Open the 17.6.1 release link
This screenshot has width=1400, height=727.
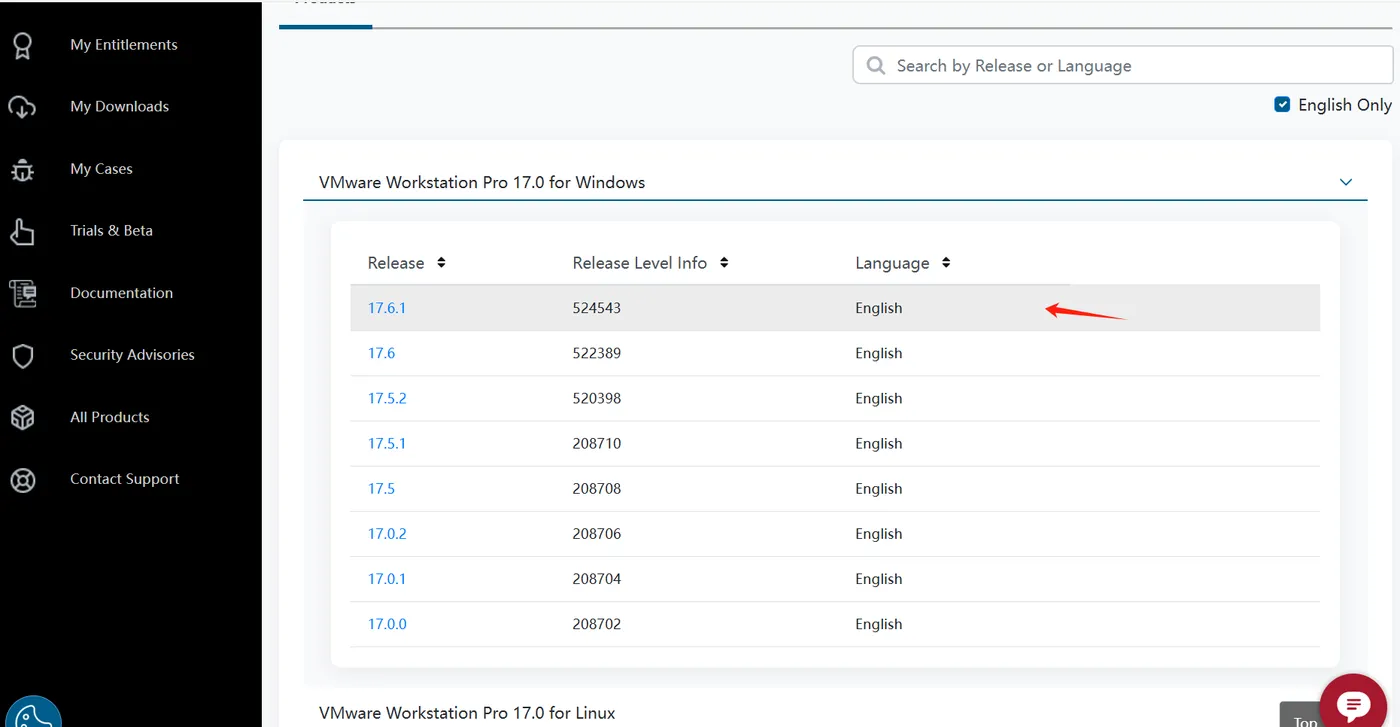click(x=386, y=308)
